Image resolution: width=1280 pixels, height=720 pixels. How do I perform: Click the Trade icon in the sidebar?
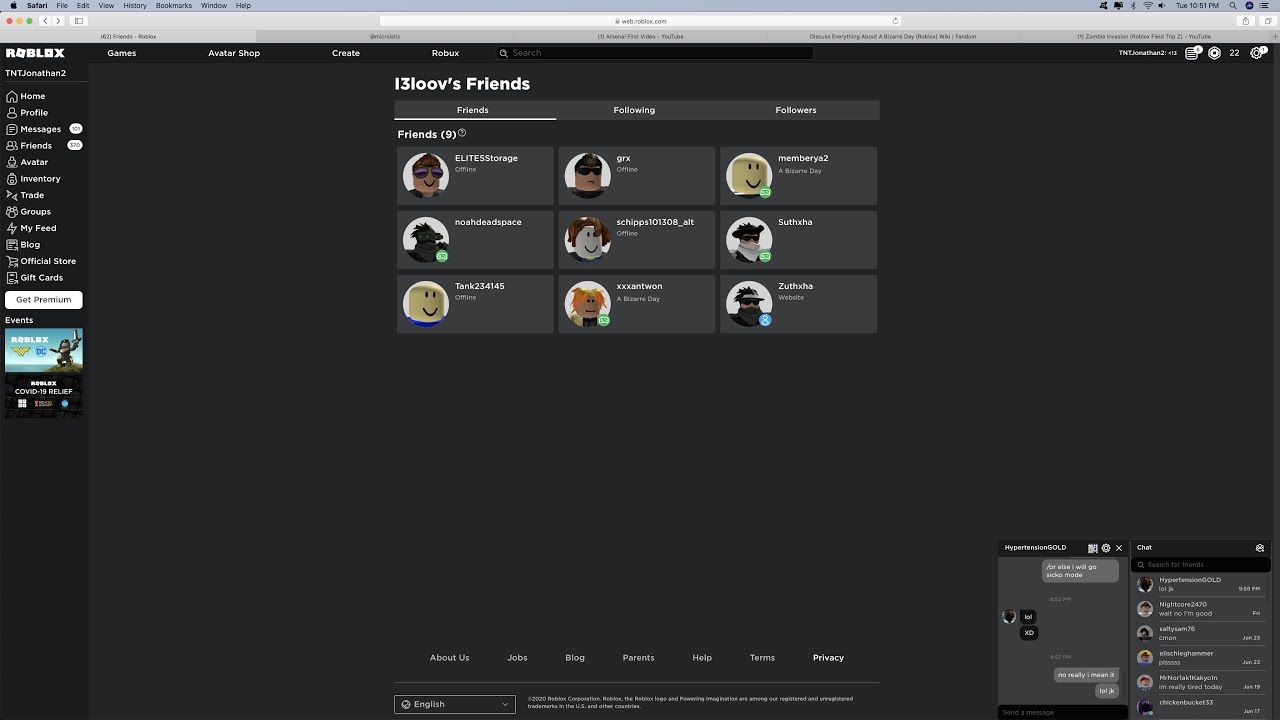[x=12, y=196]
